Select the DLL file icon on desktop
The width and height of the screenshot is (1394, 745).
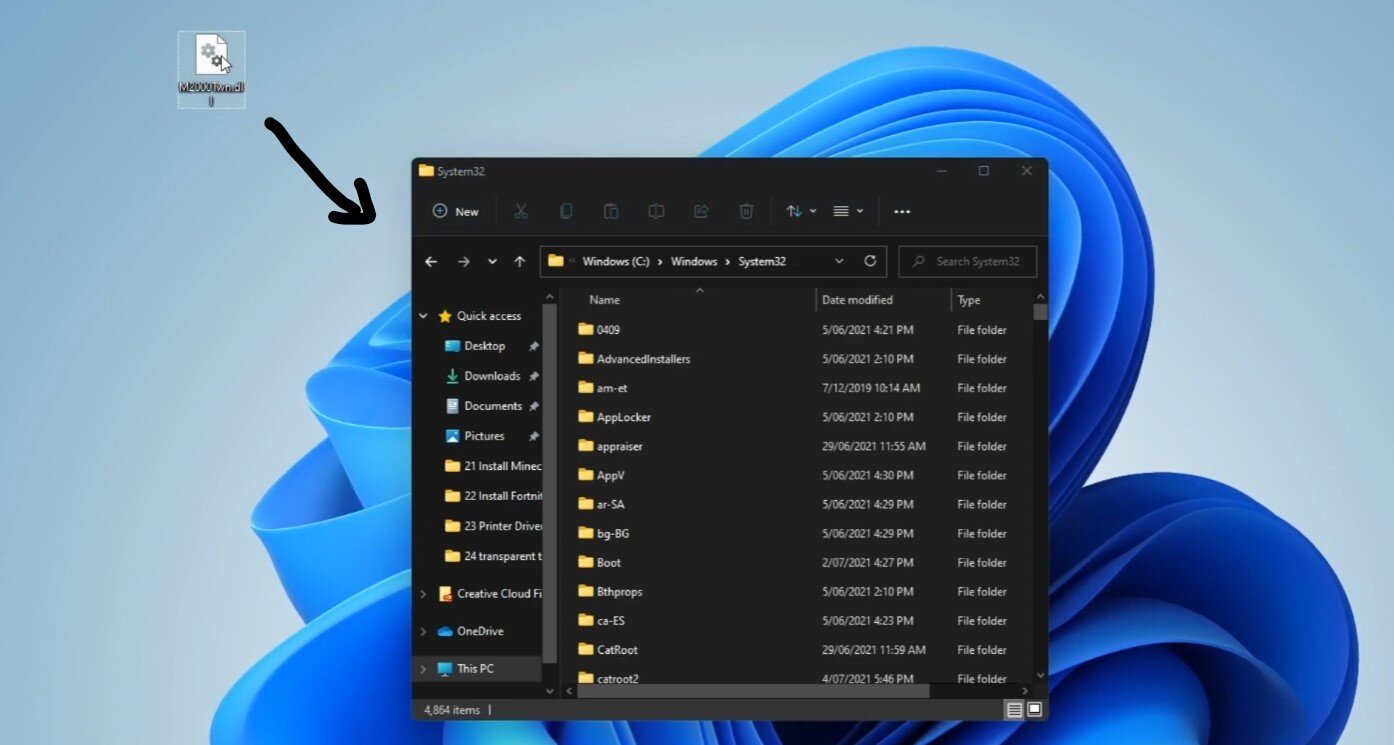point(212,54)
